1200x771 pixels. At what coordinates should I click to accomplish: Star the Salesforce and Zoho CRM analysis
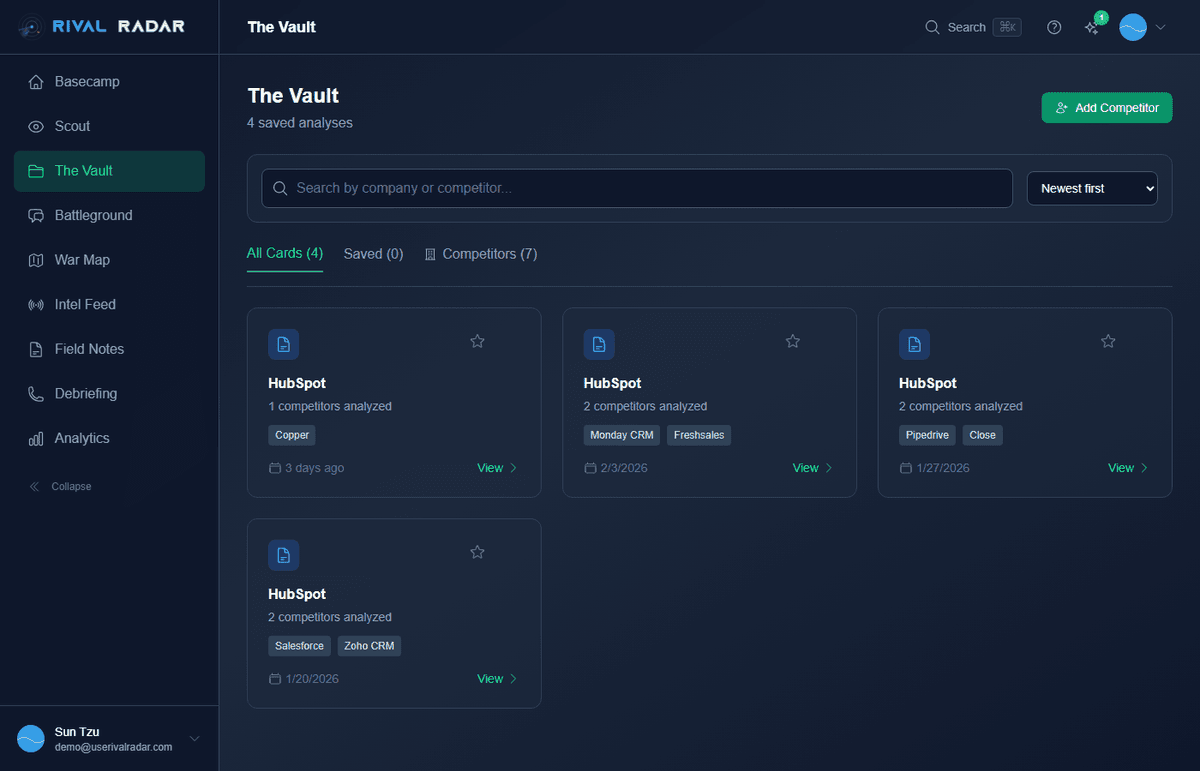click(x=477, y=551)
